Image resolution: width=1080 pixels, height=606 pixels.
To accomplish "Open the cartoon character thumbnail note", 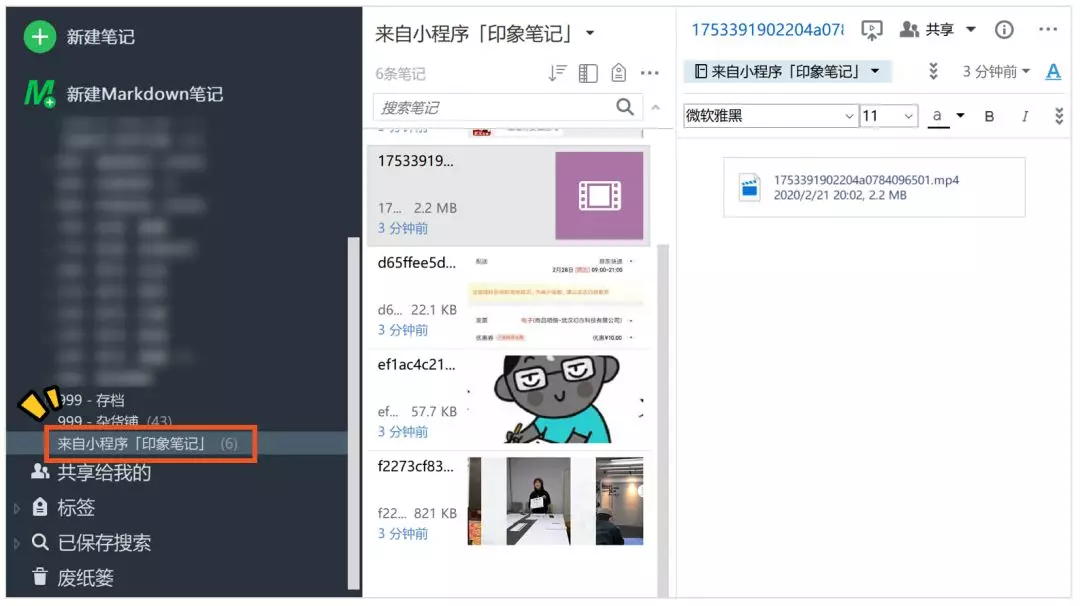I will pos(556,399).
